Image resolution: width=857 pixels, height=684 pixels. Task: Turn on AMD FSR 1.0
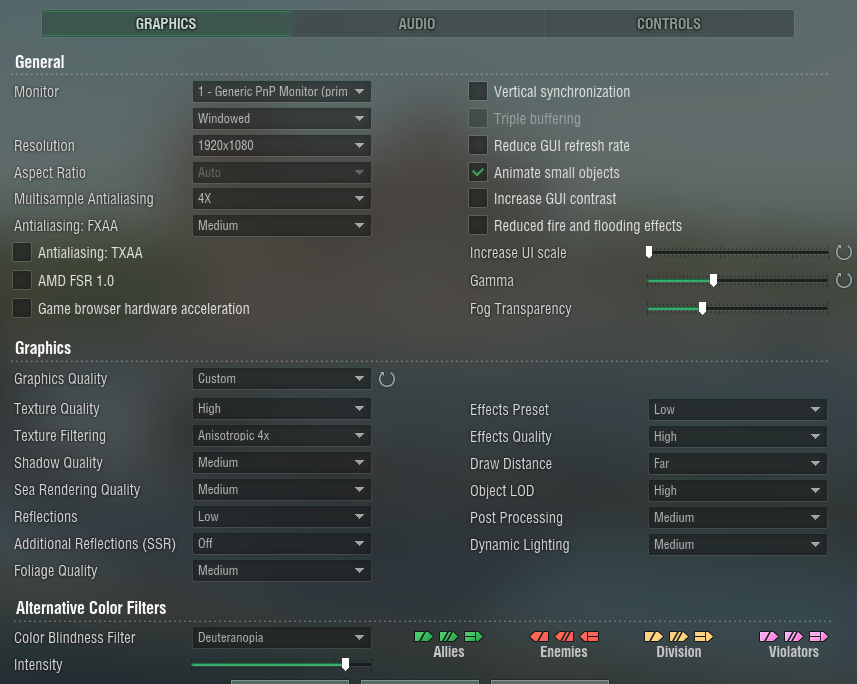[x=22, y=281]
